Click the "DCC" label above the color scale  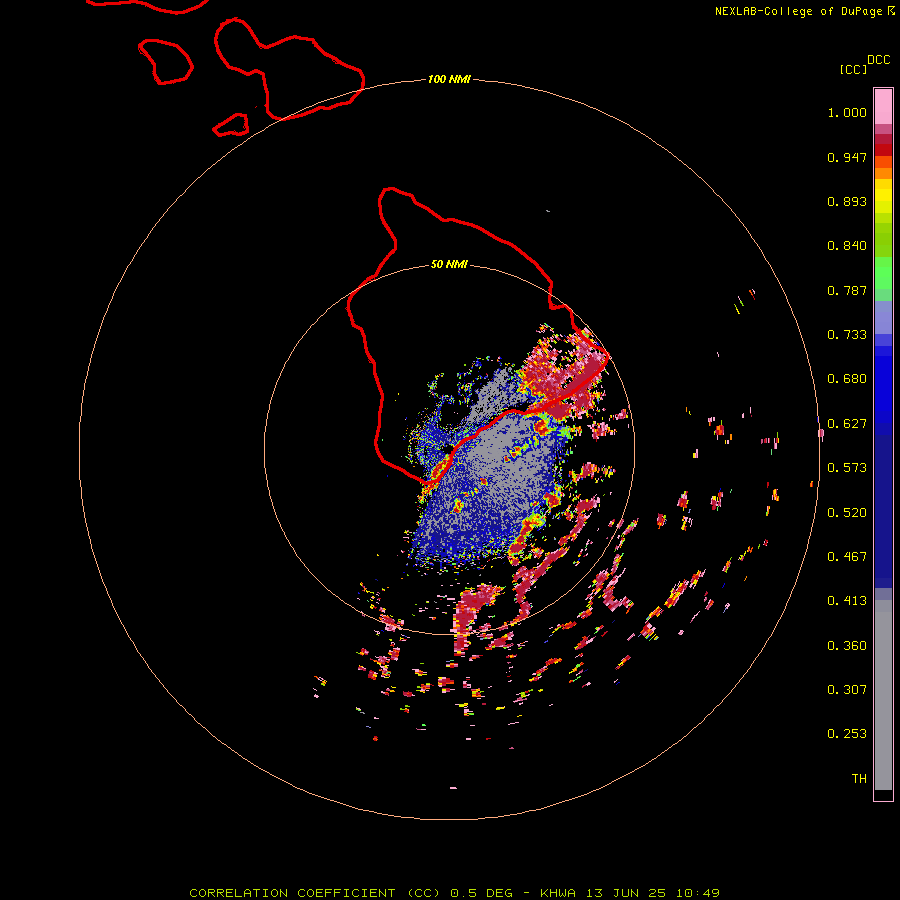click(x=878, y=60)
